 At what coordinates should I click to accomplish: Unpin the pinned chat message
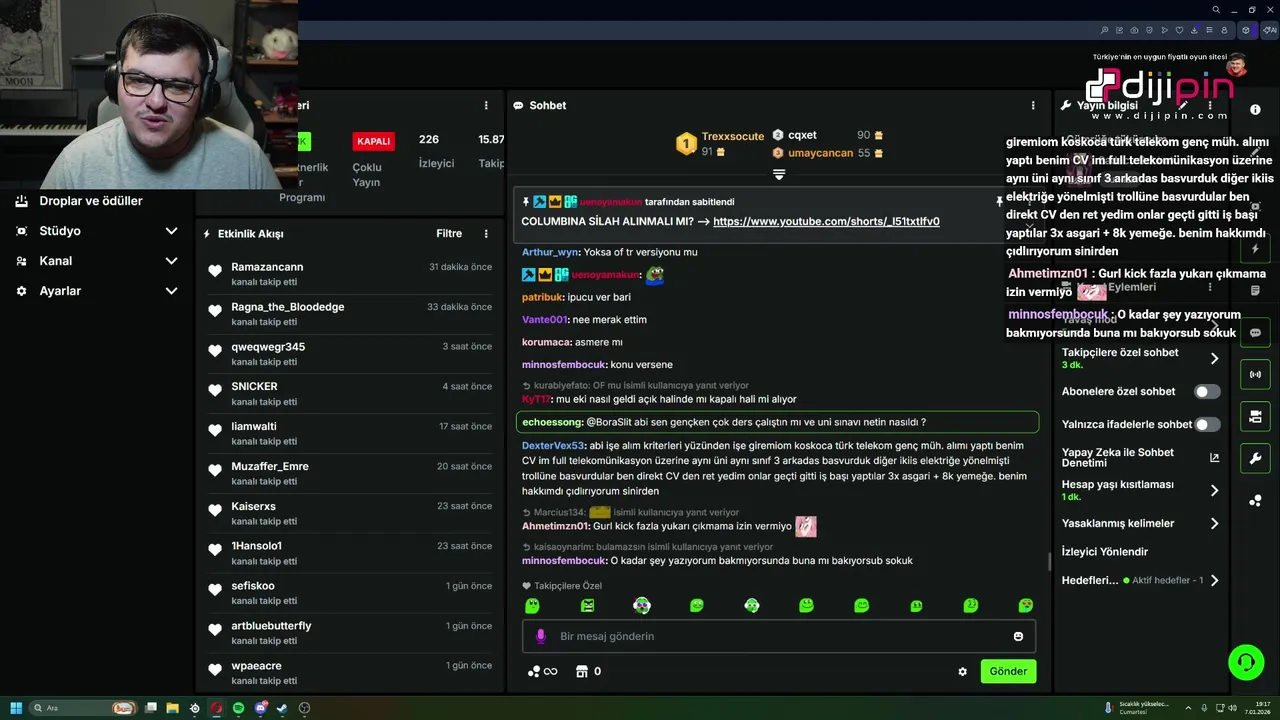coord(998,202)
